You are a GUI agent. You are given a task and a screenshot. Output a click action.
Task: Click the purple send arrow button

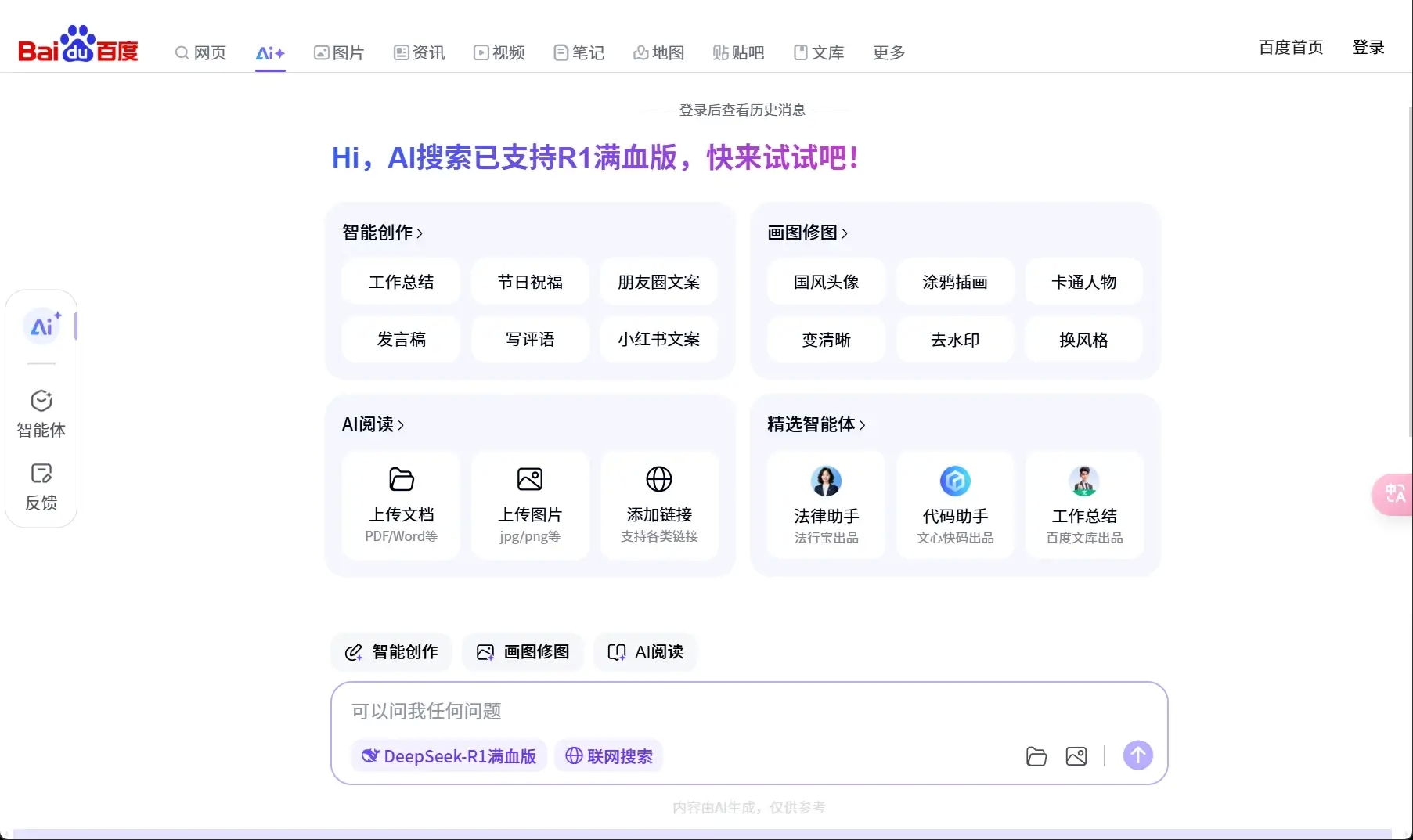point(1138,755)
